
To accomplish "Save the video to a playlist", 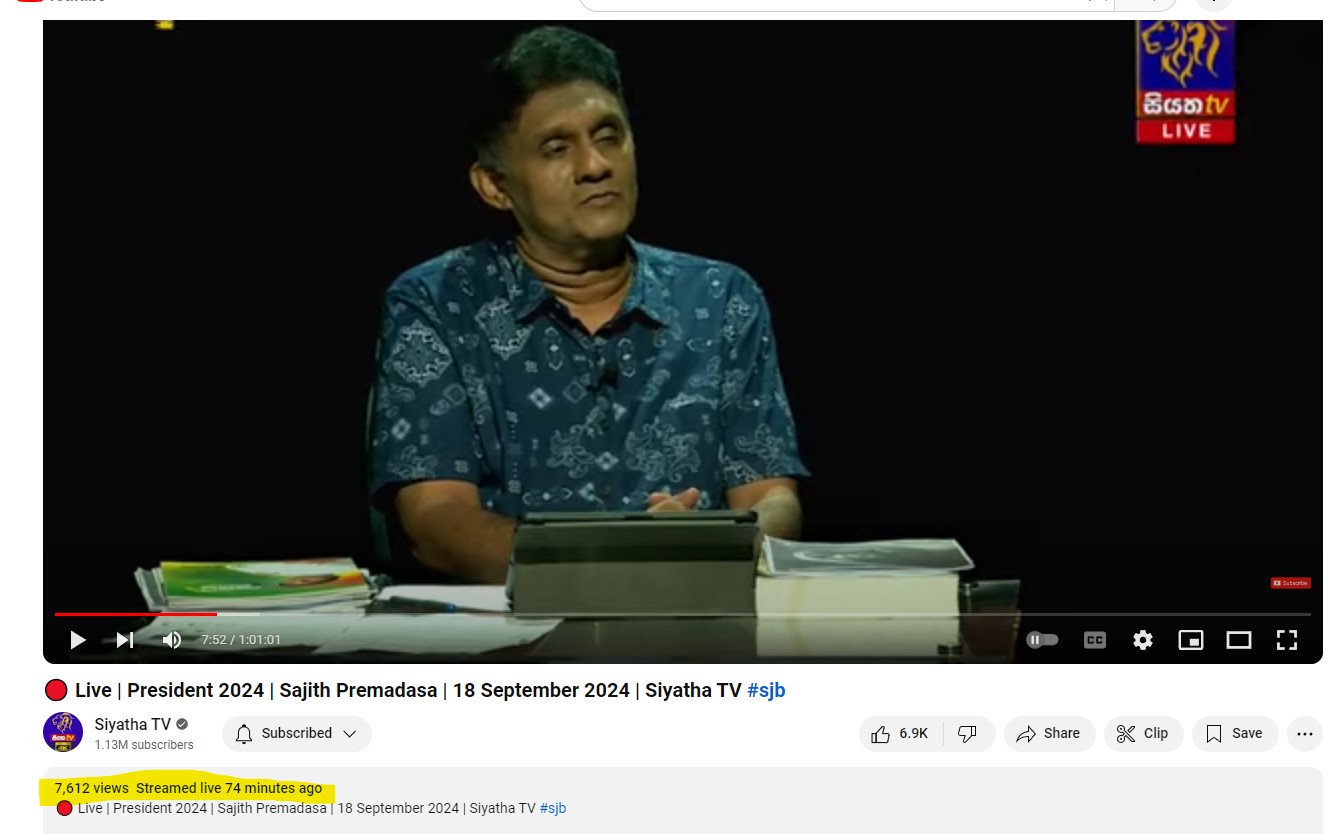I will pyautogui.click(x=1235, y=733).
